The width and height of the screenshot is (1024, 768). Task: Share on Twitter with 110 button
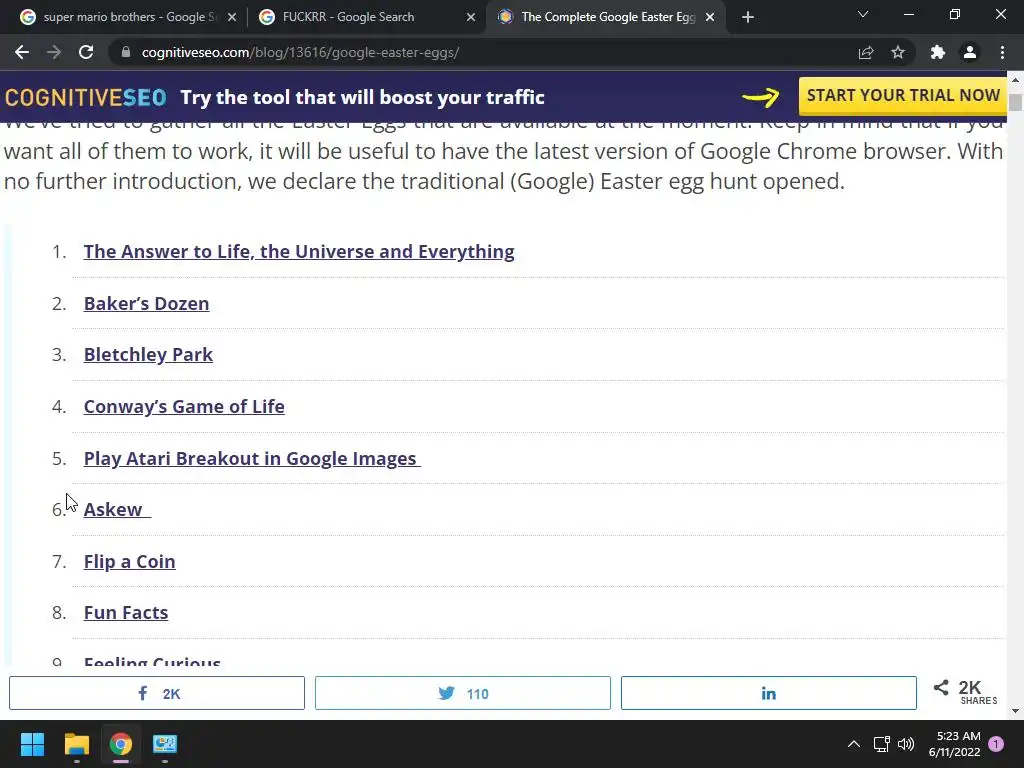(462, 693)
